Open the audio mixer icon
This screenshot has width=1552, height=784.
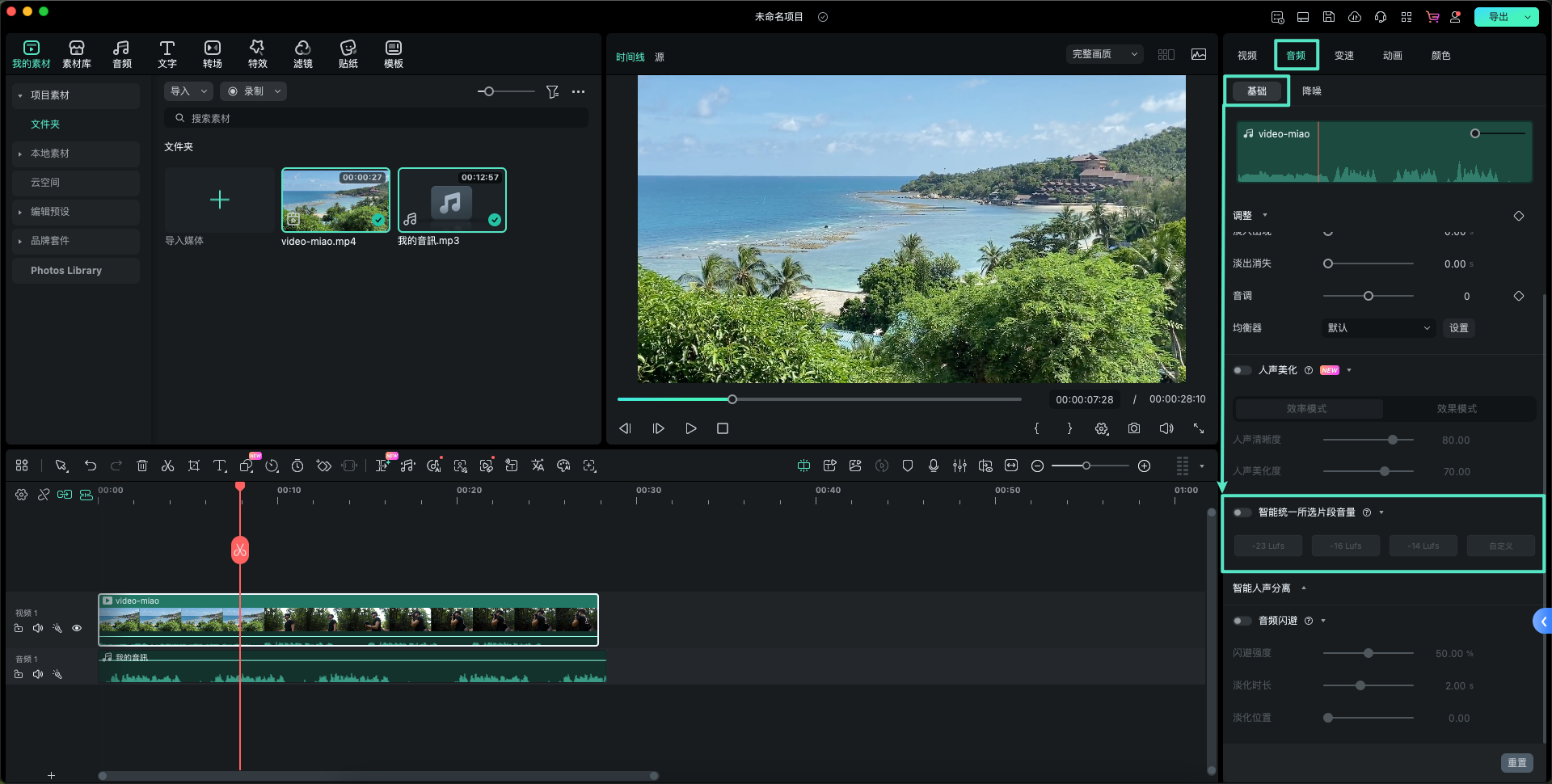pos(959,466)
